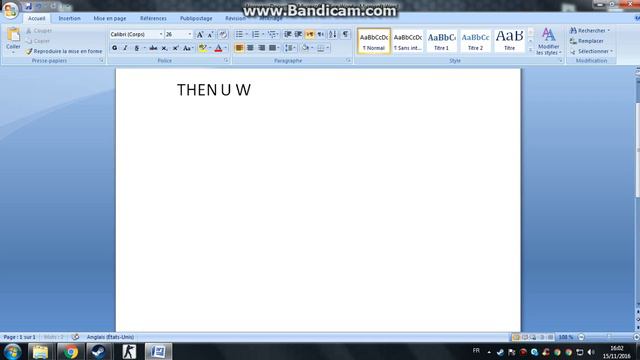Toggle show paragraph marks
This screenshot has height=360, width=640.
click(x=345, y=34)
